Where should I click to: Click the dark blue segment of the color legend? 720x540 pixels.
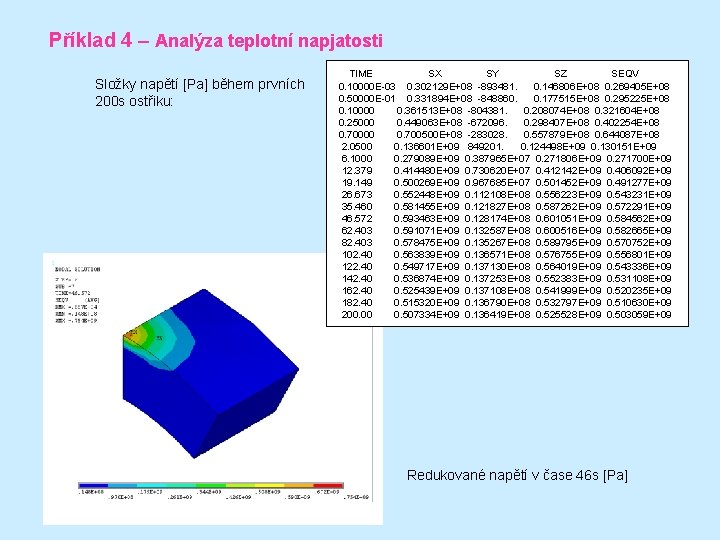93,485
